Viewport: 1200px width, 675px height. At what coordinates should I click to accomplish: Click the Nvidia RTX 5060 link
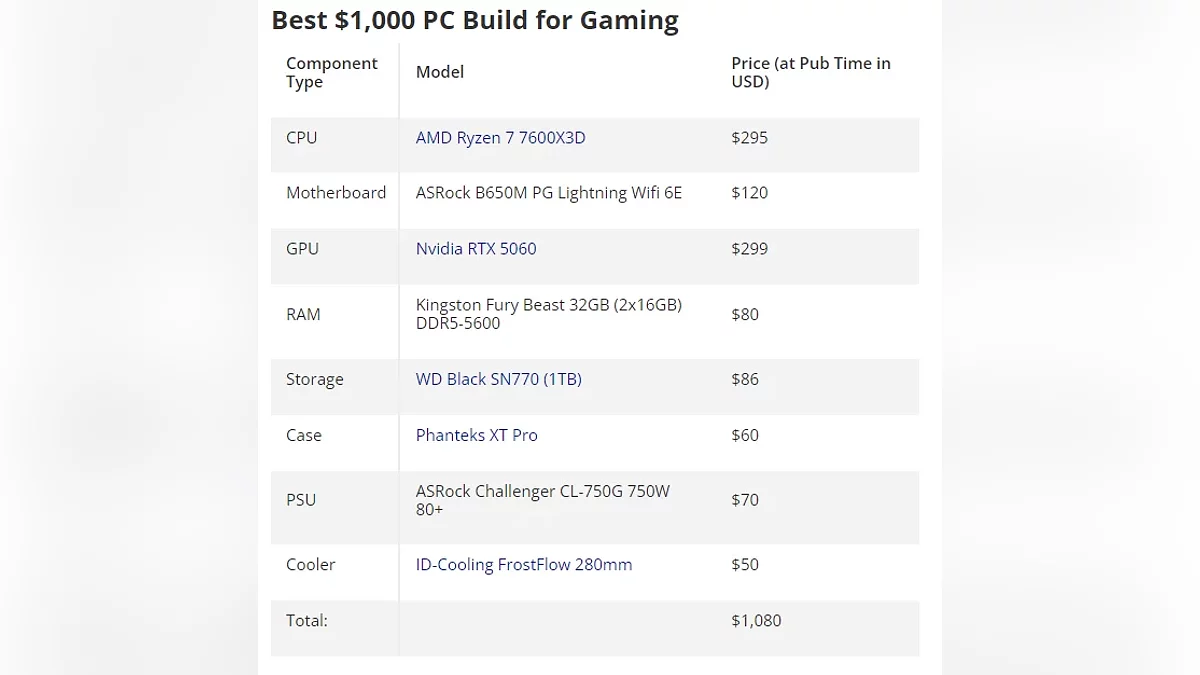(476, 249)
